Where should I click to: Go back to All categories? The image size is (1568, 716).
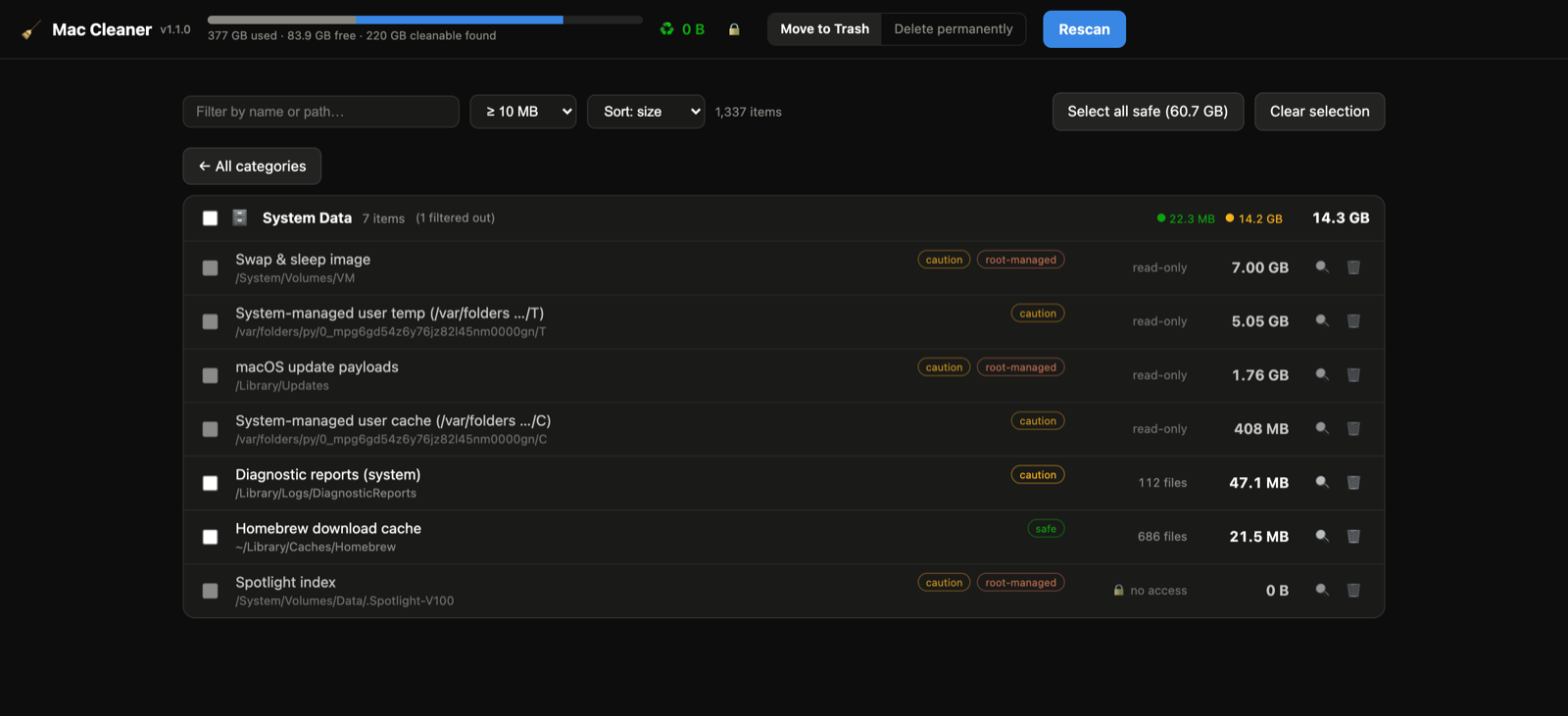click(252, 167)
